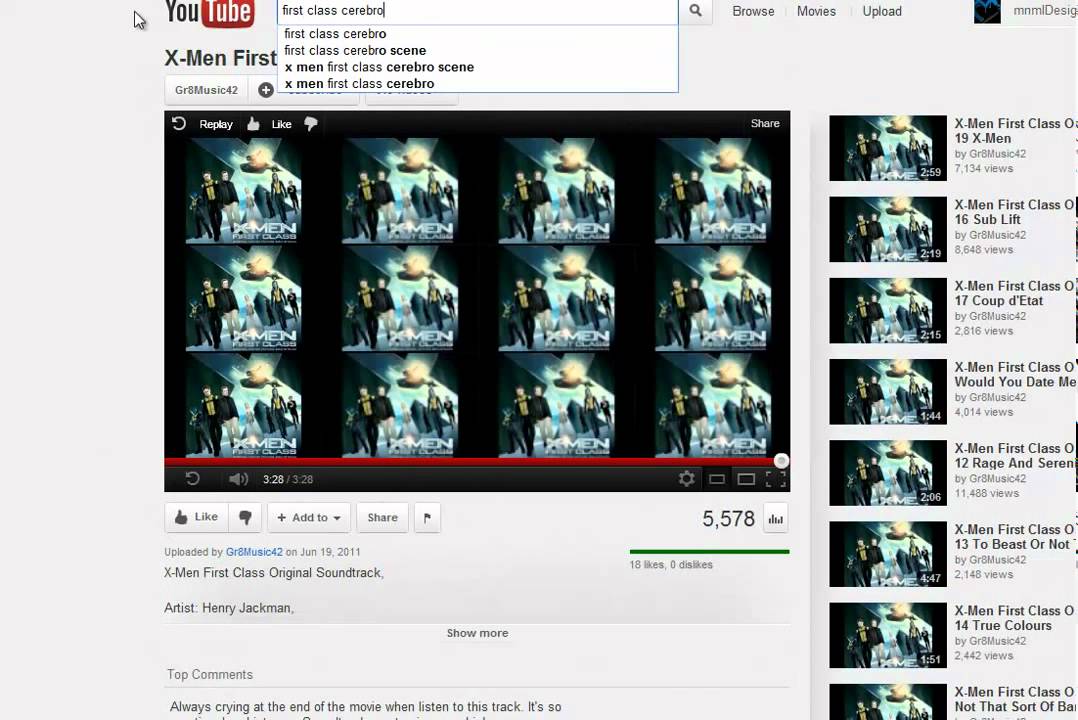Open the '16 Sub Lift' video thumbnail
This screenshot has width=1078, height=720.
[x=888, y=229]
